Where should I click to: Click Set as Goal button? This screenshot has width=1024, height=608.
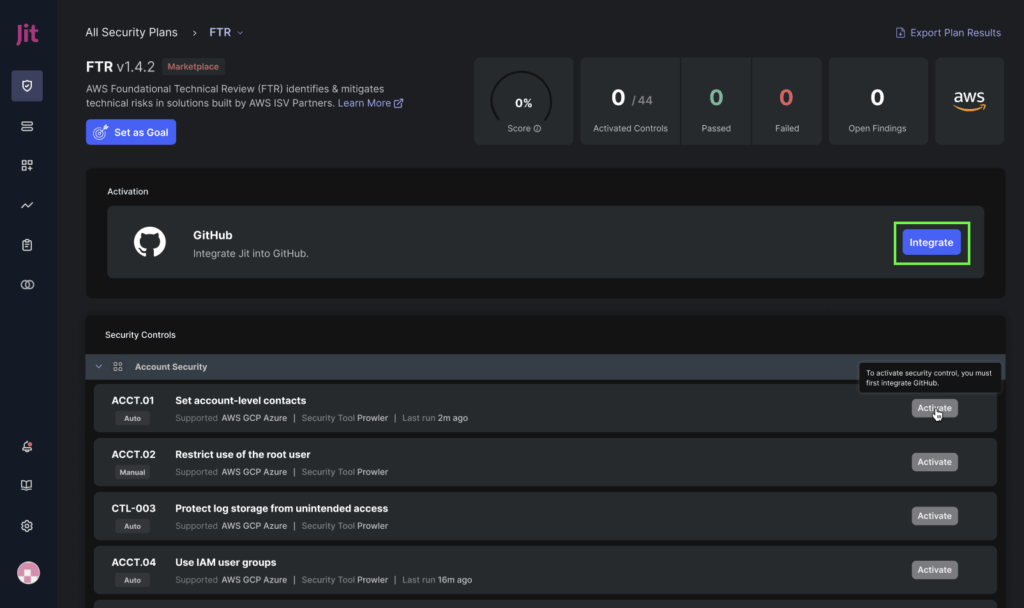pyautogui.click(x=131, y=132)
